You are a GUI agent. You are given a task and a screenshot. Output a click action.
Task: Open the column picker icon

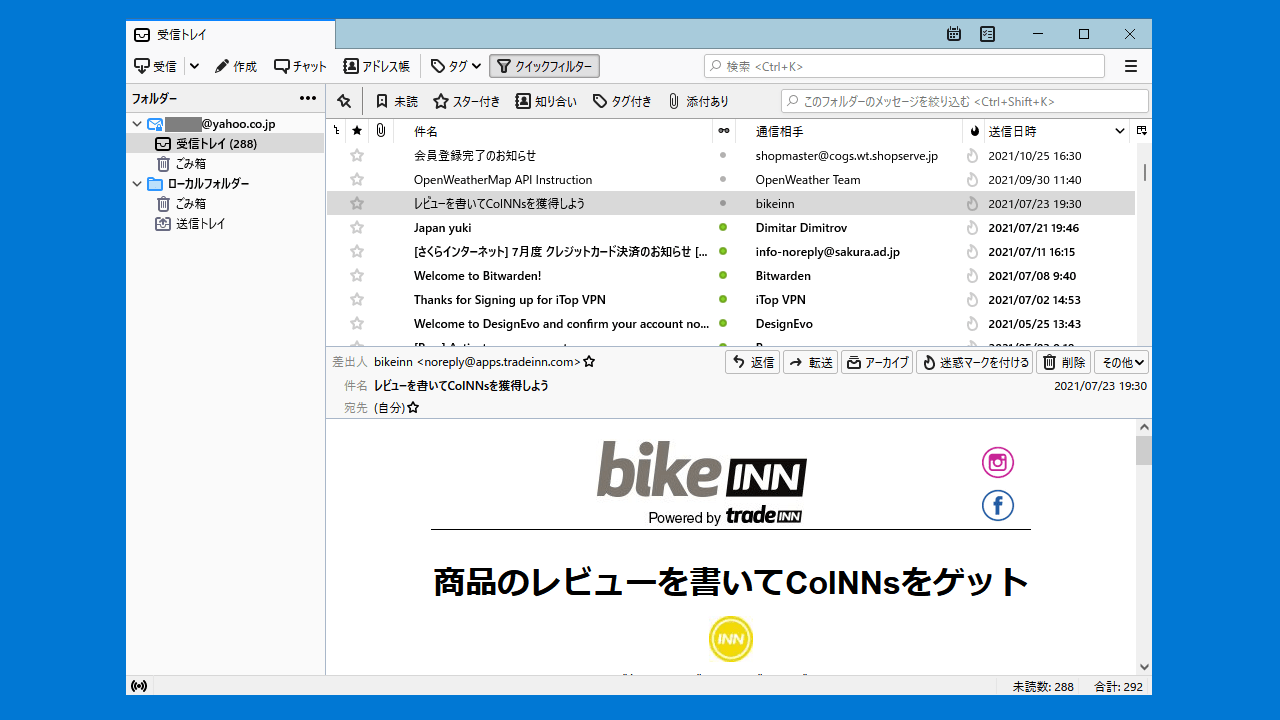[x=1142, y=131]
